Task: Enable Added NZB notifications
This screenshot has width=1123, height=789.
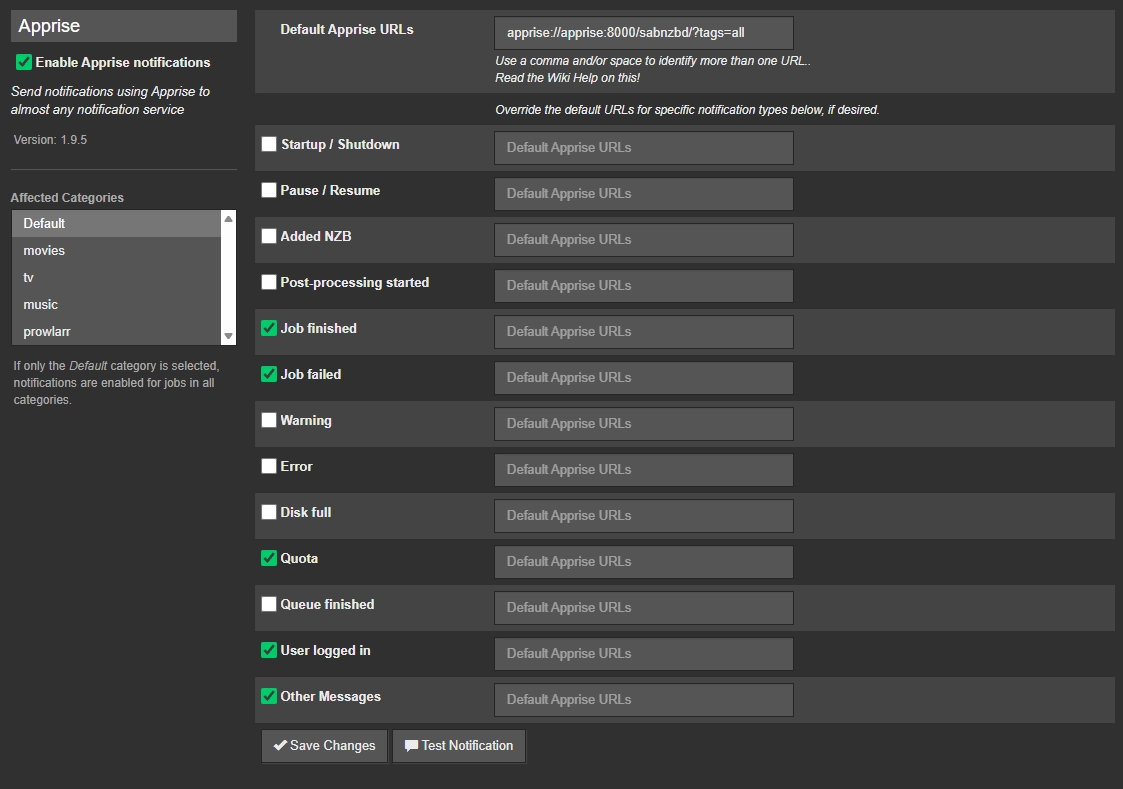Action: coord(268,235)
